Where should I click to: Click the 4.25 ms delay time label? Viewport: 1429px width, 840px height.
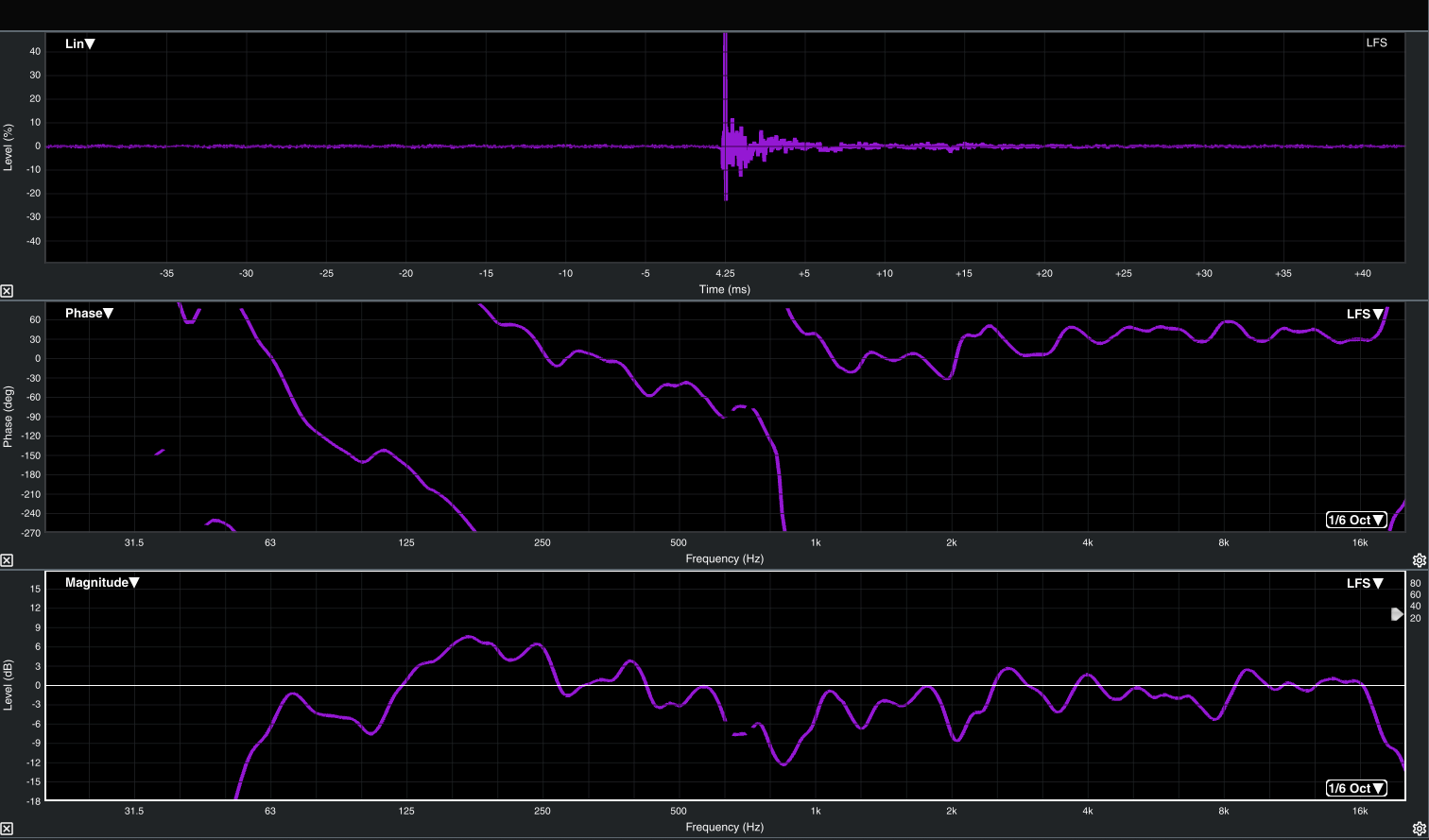[725, 273]
